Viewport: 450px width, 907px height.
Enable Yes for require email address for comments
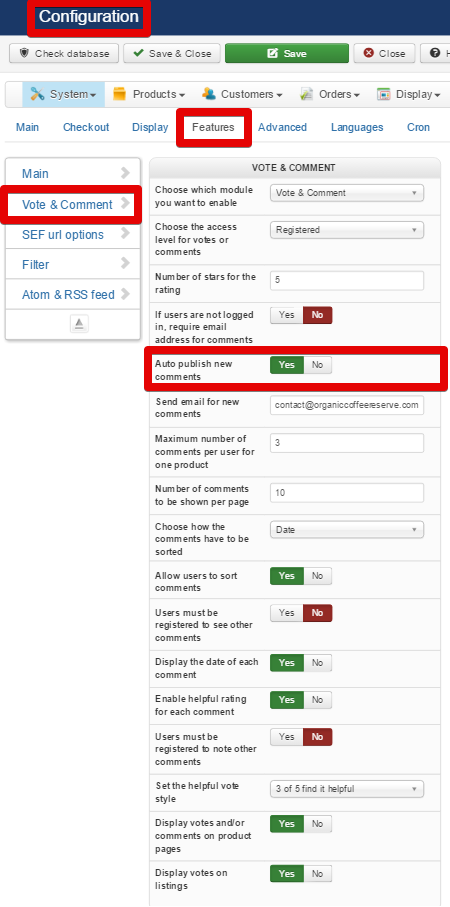coord(287,315)
